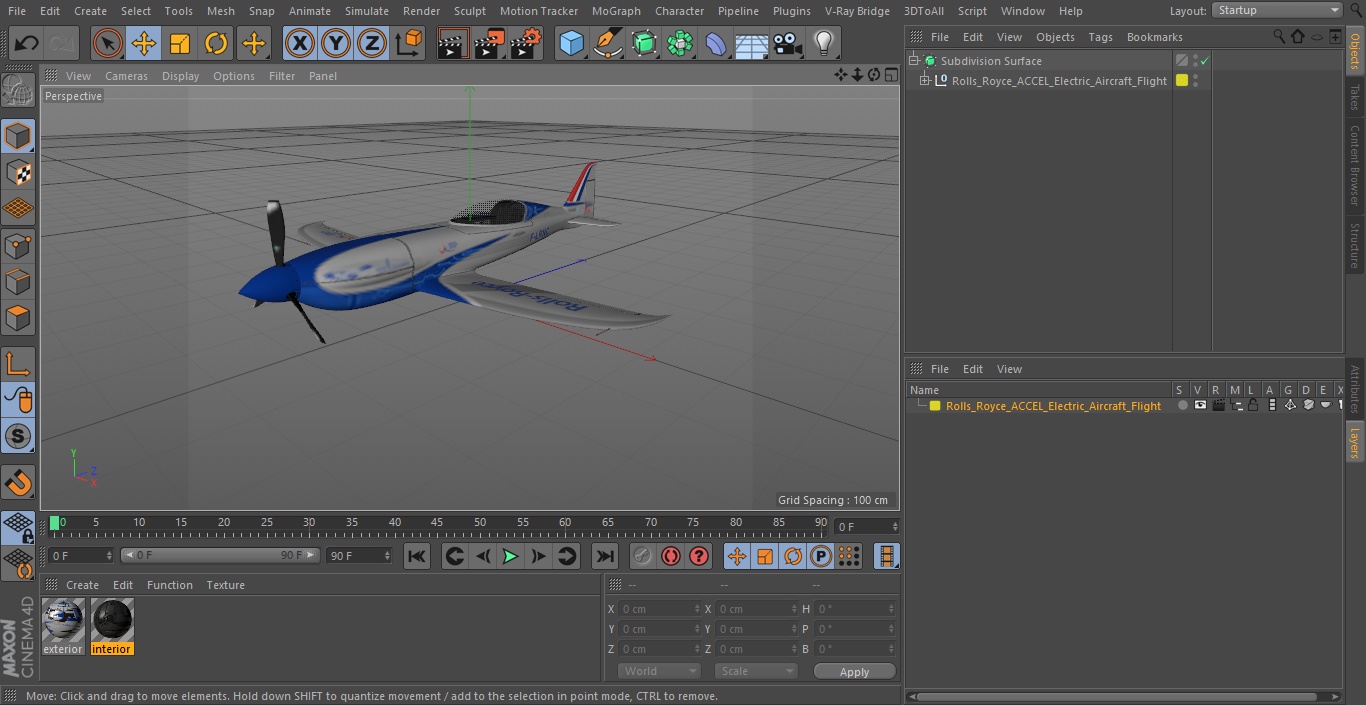Toggle X axis lock
Screen dimensions: 1366x705
[x=299, y=43]
